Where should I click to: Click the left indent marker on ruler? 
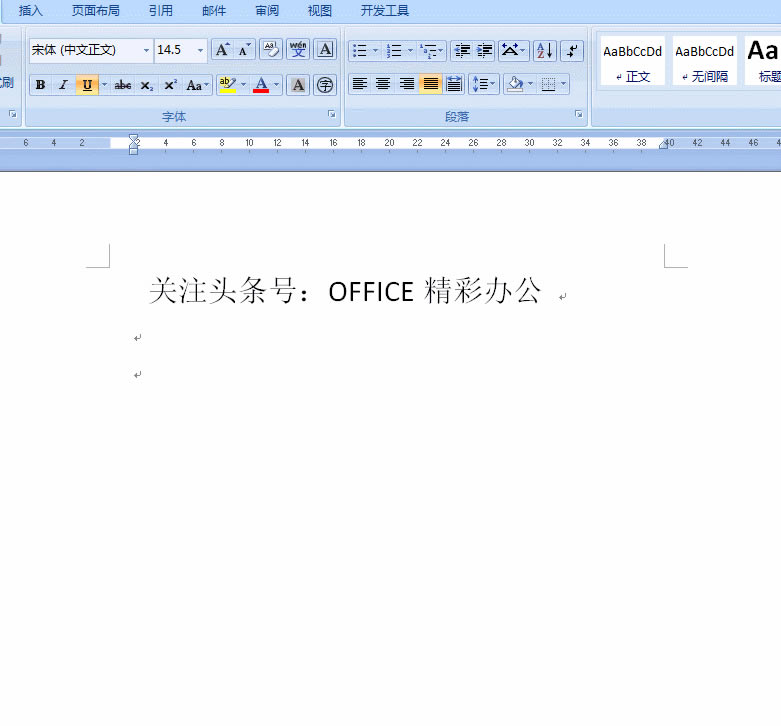(133, 150)
